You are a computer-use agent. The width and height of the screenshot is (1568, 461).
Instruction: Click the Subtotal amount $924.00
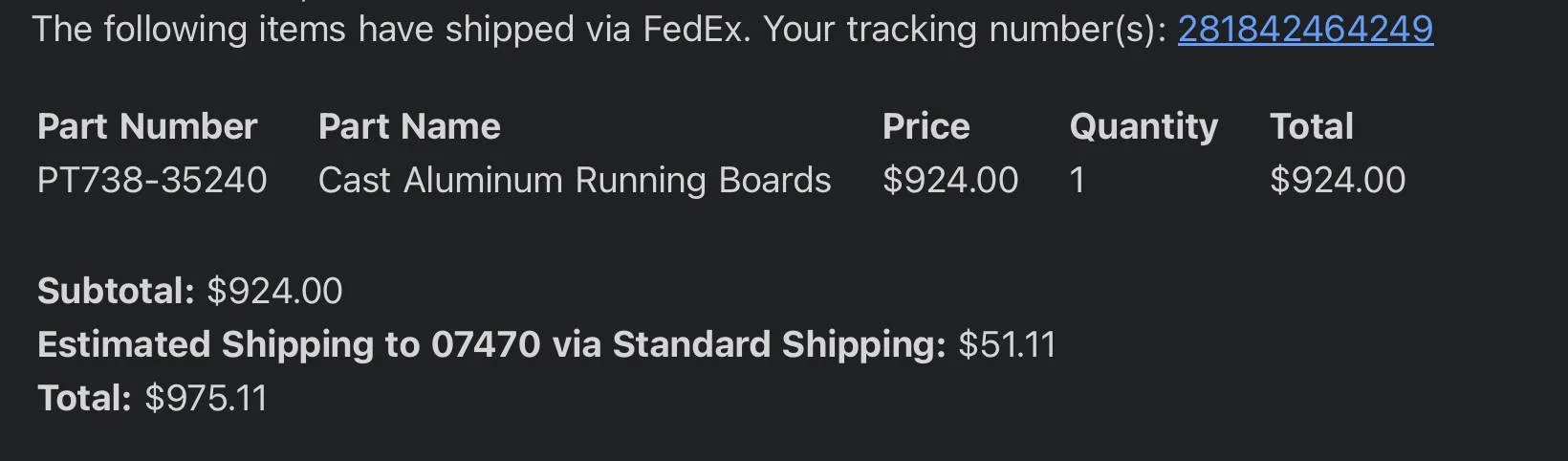[274, 291]
